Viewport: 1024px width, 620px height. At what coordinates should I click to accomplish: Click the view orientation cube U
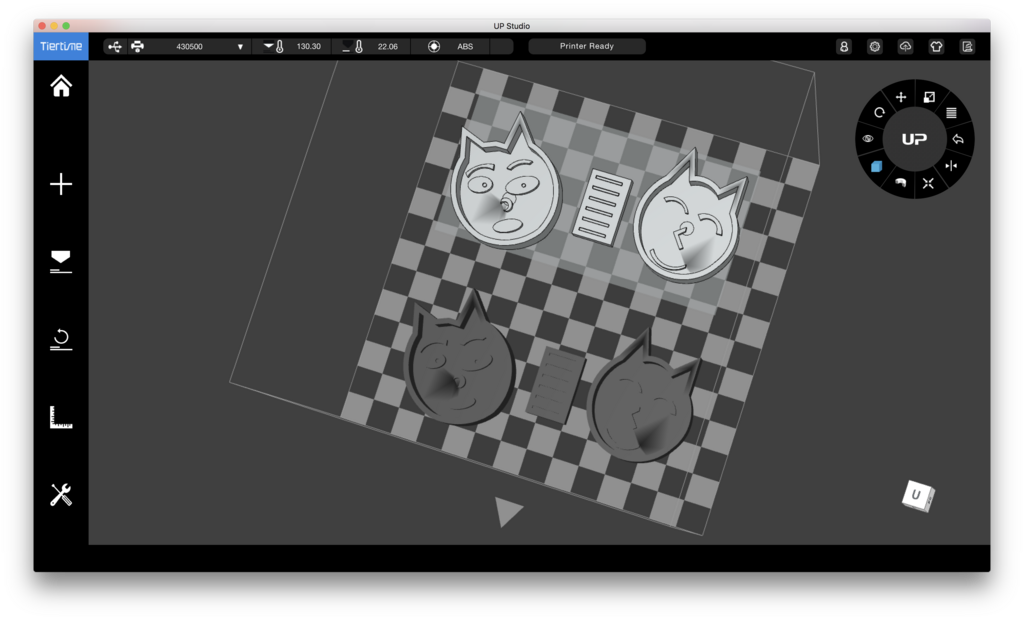pos(918,496)
